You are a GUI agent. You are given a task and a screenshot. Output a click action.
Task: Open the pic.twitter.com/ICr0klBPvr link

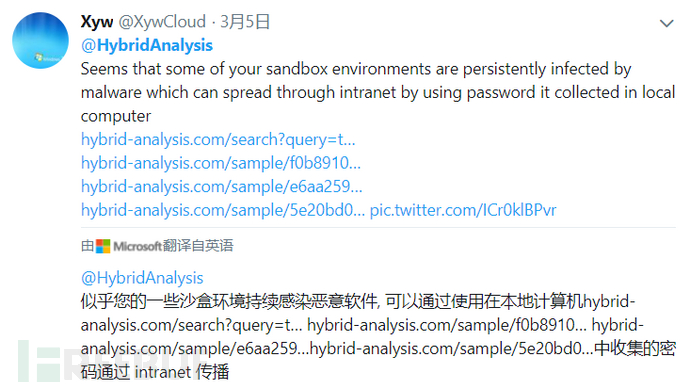[x=463, y=210]
